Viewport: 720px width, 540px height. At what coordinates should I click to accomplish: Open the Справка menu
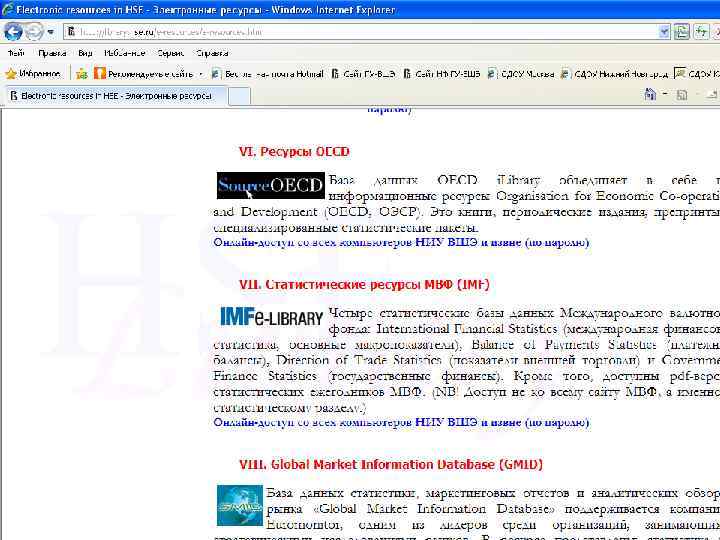point(212,53)
